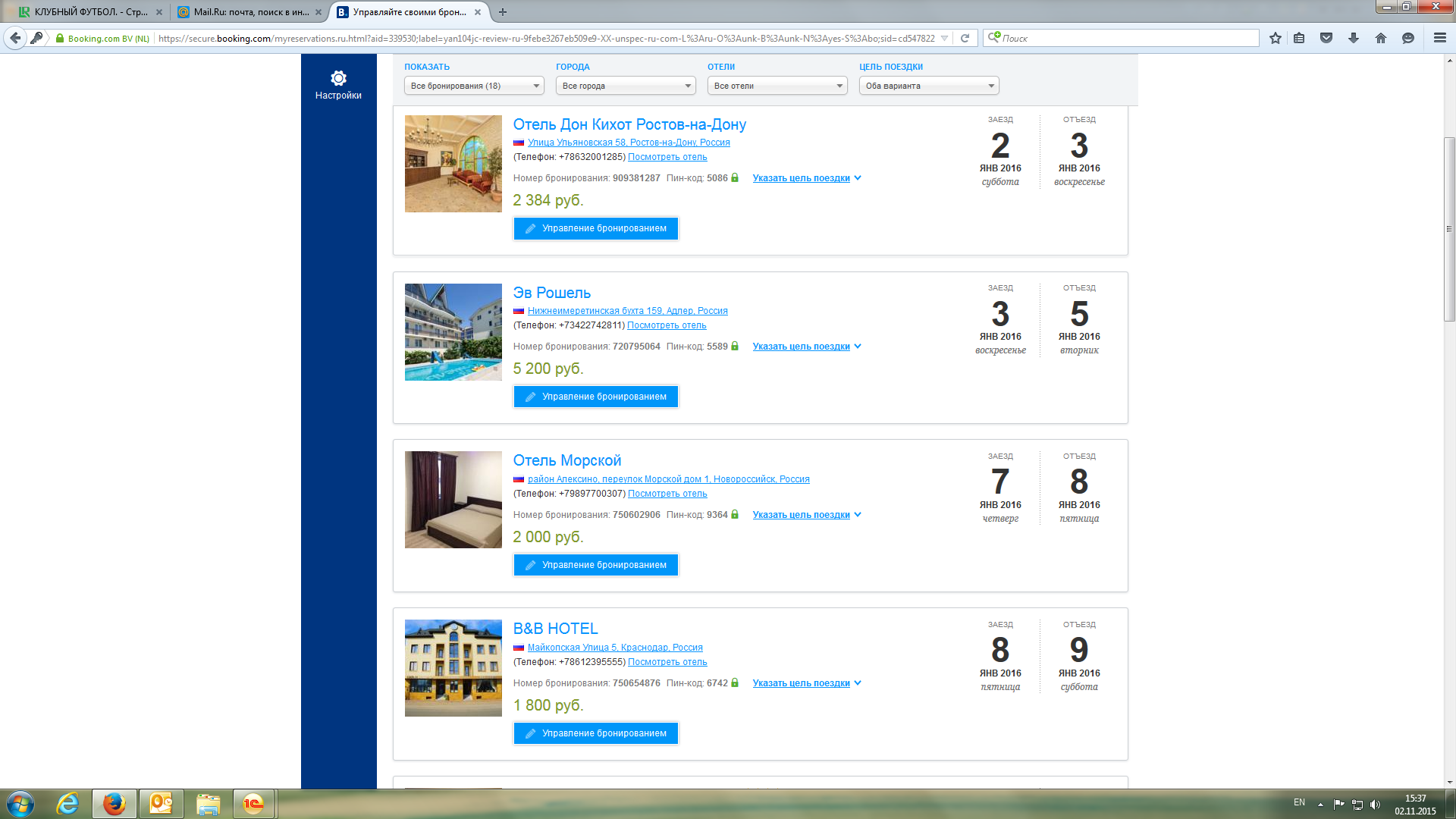Open the downloads arrow icon

click(1354, 38)
